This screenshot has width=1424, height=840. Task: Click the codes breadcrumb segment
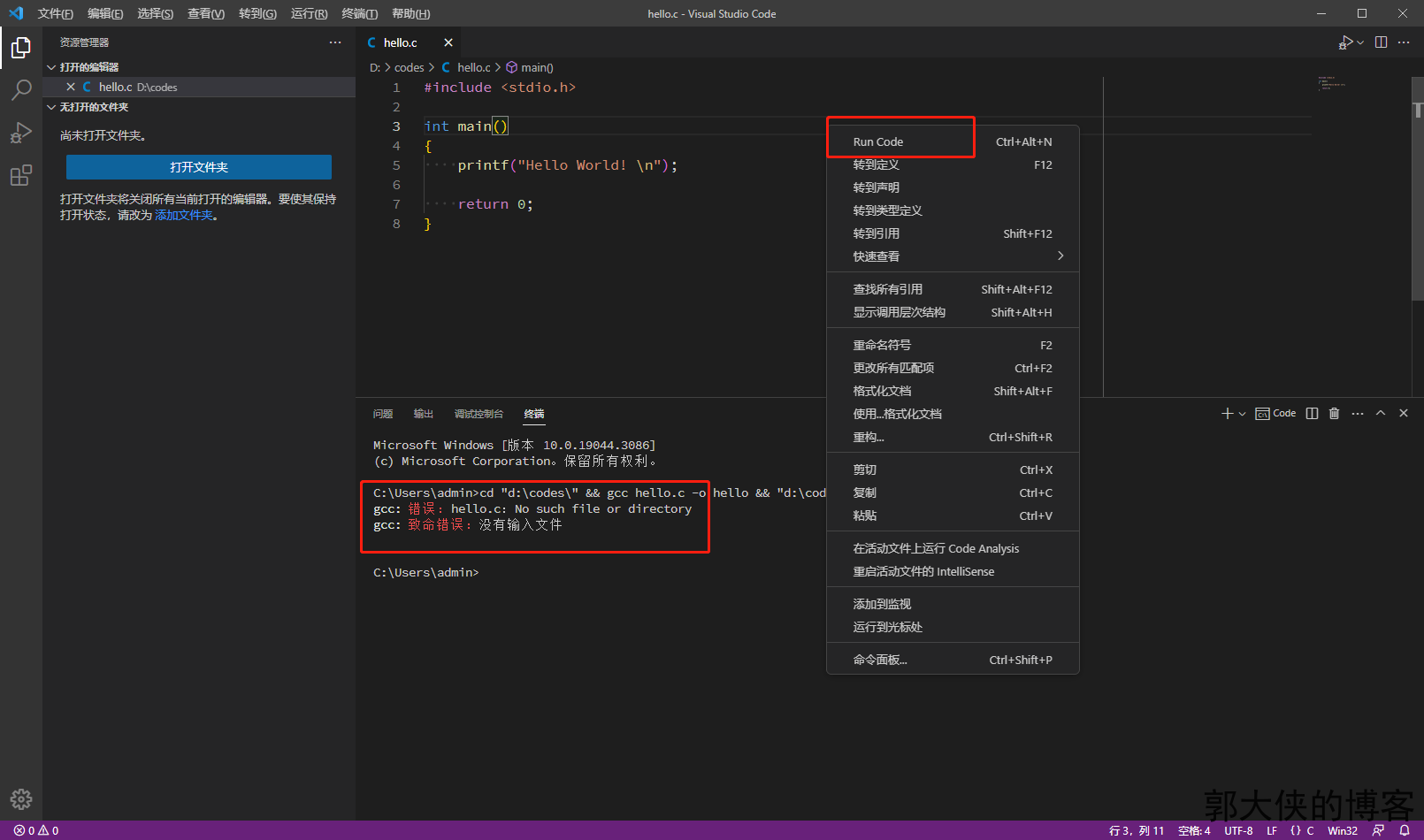point(410,67)
